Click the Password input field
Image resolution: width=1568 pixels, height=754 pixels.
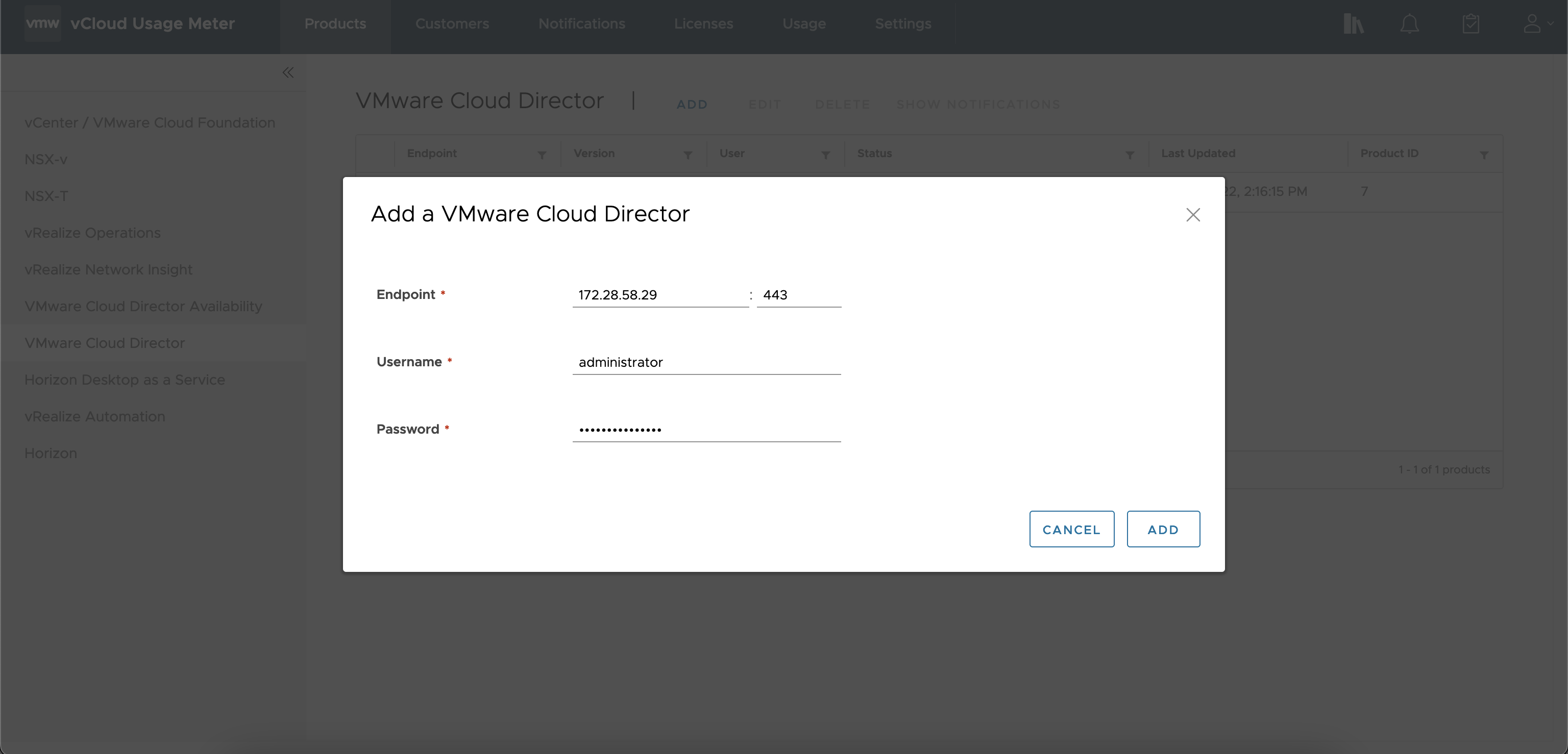(x=706, y=430)
